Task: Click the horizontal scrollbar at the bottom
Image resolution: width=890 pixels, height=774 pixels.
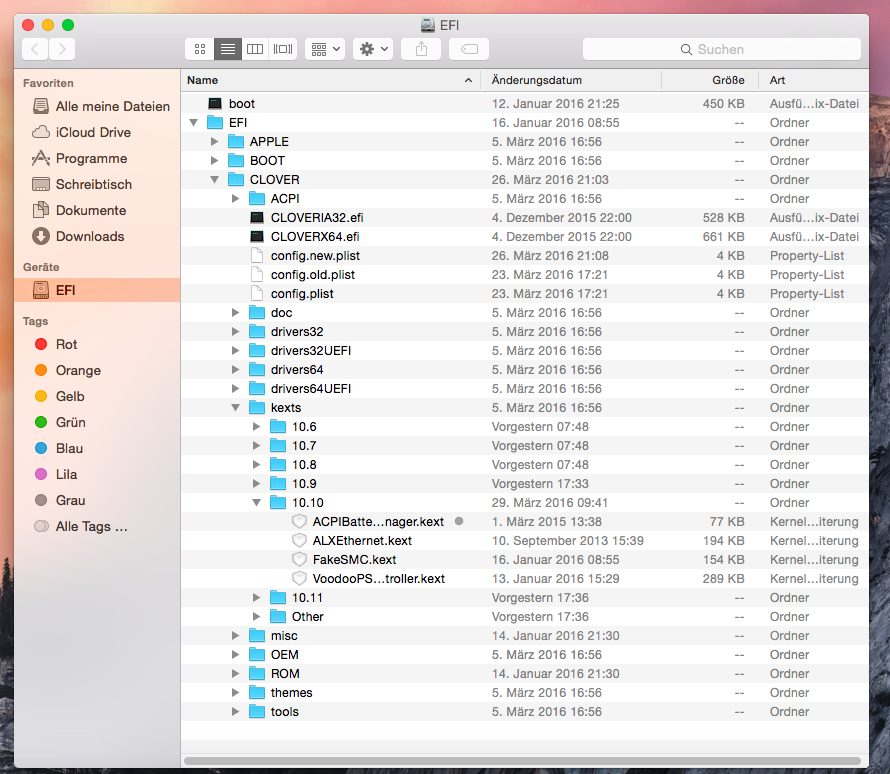Action: [522, 760]
